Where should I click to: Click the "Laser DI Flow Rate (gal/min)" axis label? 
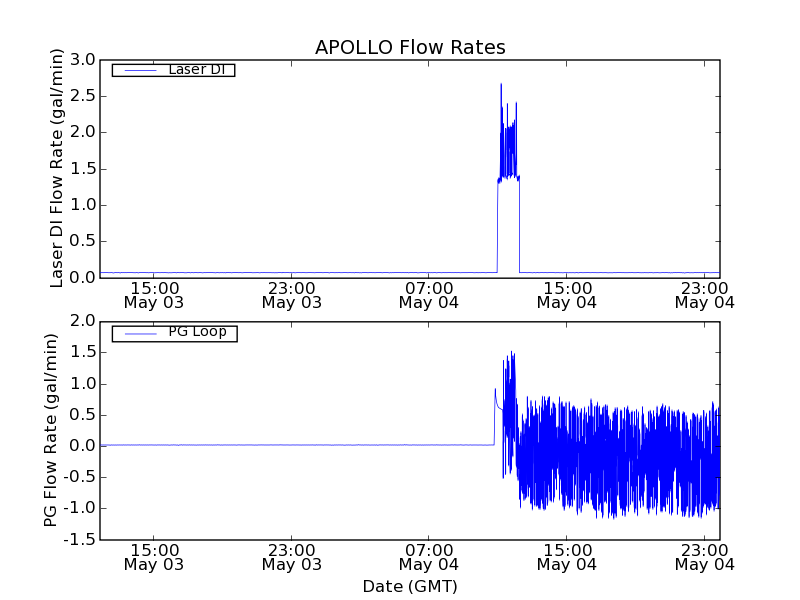point(56,168)
